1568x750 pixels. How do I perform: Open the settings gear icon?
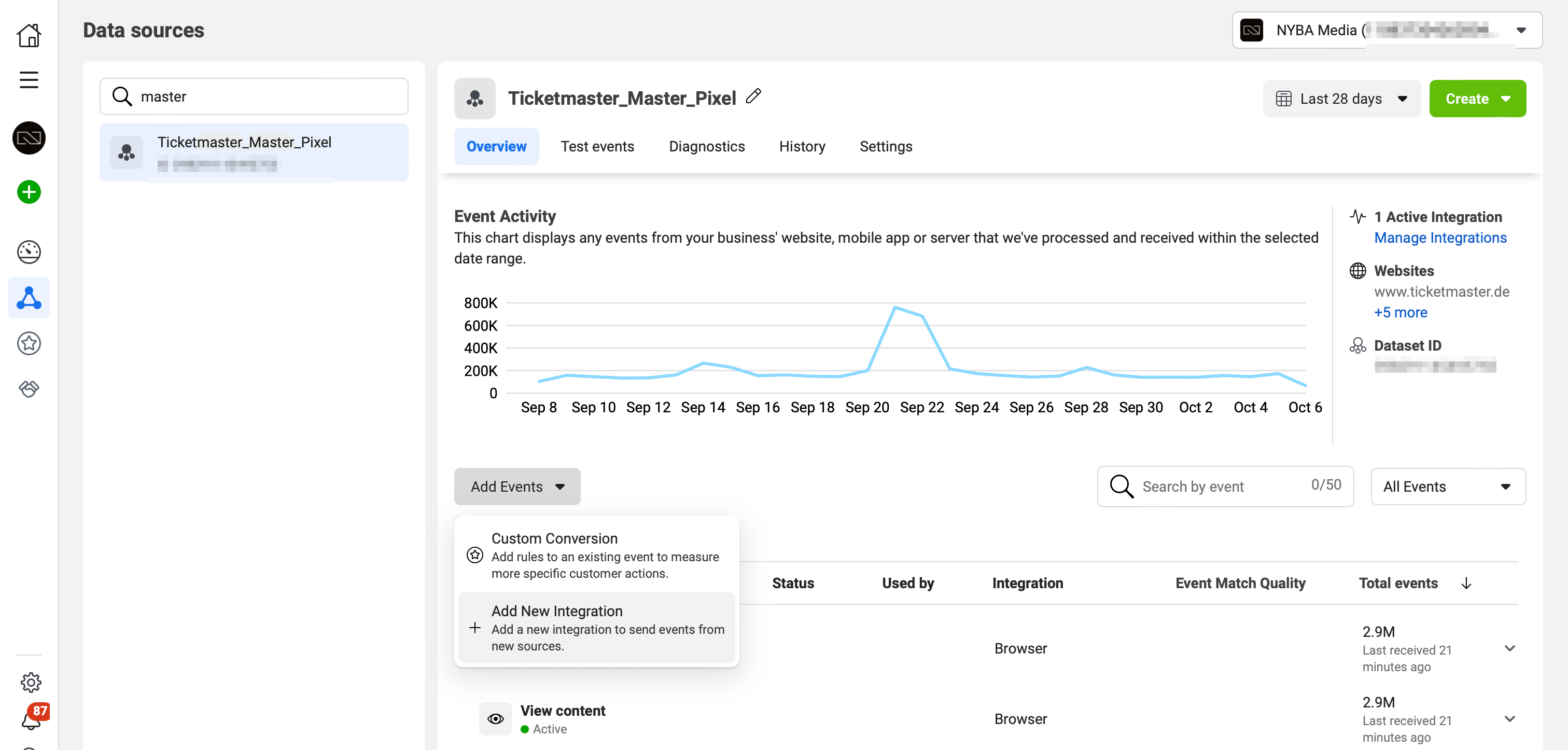coord(31,683)
